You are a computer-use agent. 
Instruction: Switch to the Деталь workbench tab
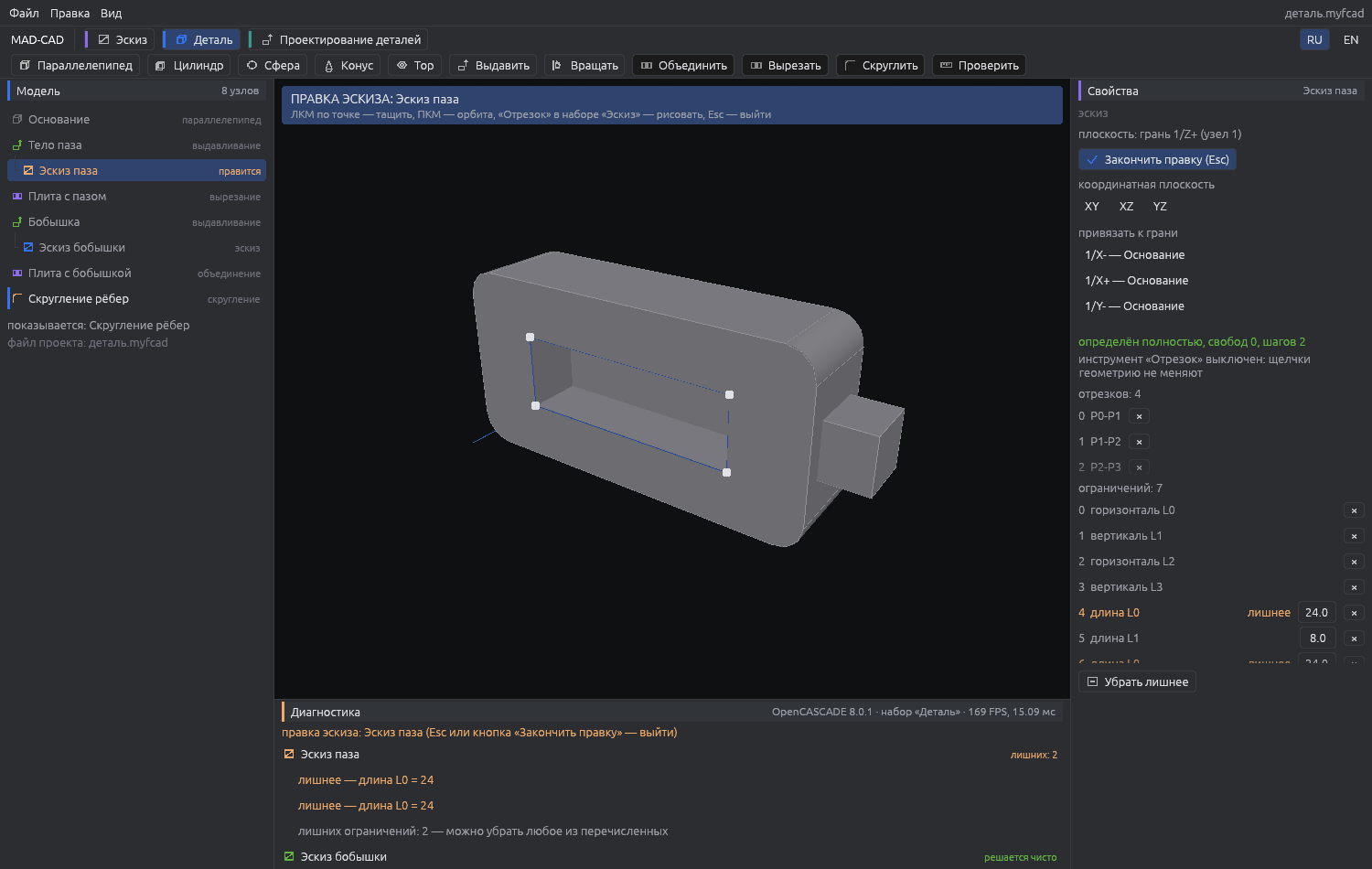tap(204, 39)
